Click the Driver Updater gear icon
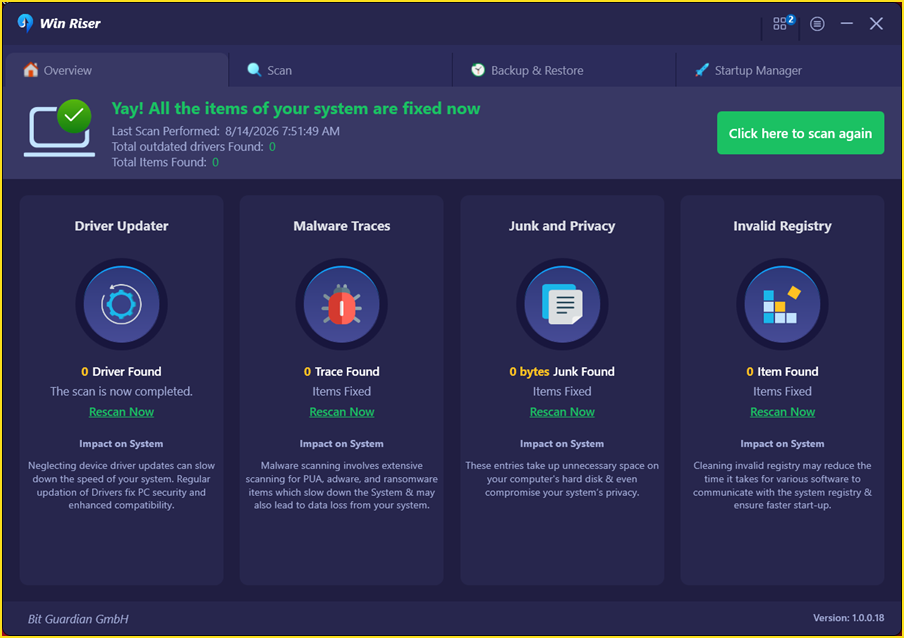Screen dimensions: 904x638 pyautogui.click(x=121, y=304)
